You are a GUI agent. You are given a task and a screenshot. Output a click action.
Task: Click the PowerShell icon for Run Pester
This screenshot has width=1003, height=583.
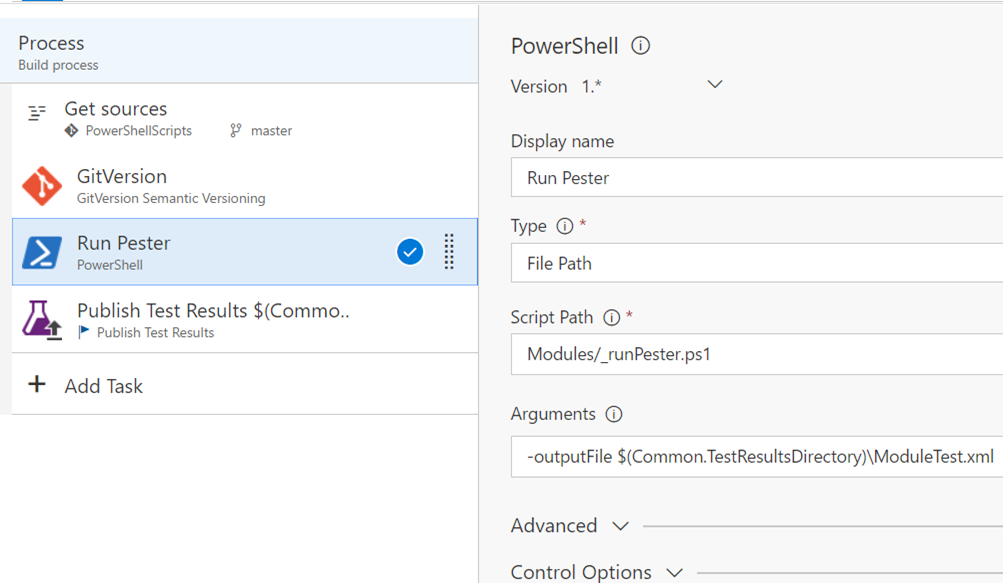click(x=42, y=252)
